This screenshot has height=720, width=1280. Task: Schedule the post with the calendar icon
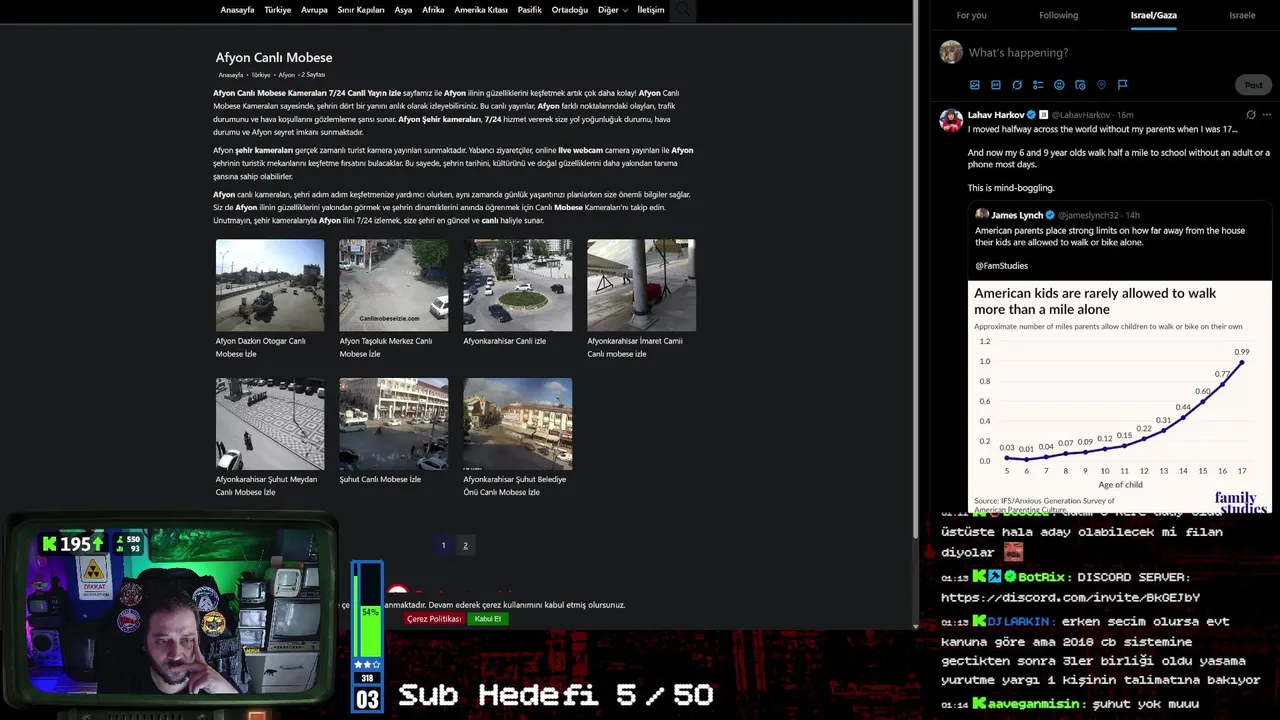pos(1080,85)
